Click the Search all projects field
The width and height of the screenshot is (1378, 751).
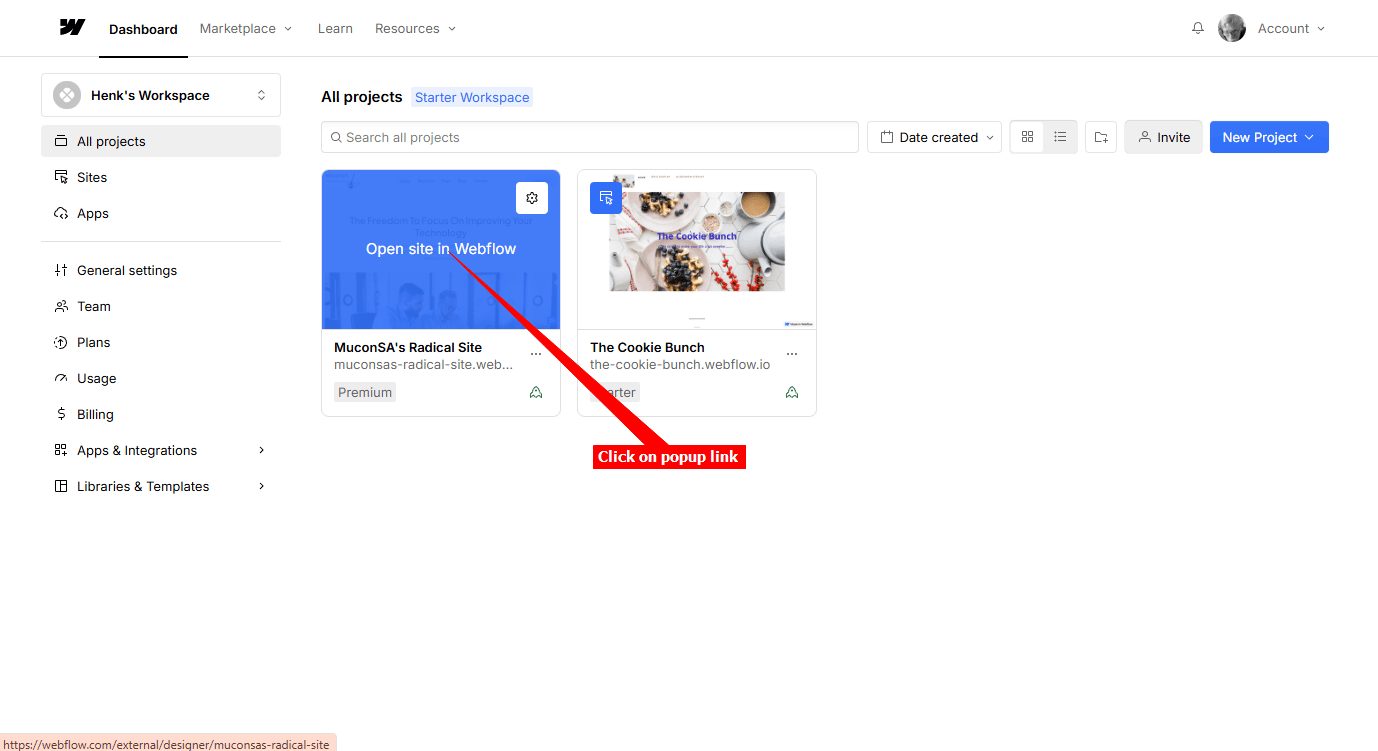coord(590,137)
